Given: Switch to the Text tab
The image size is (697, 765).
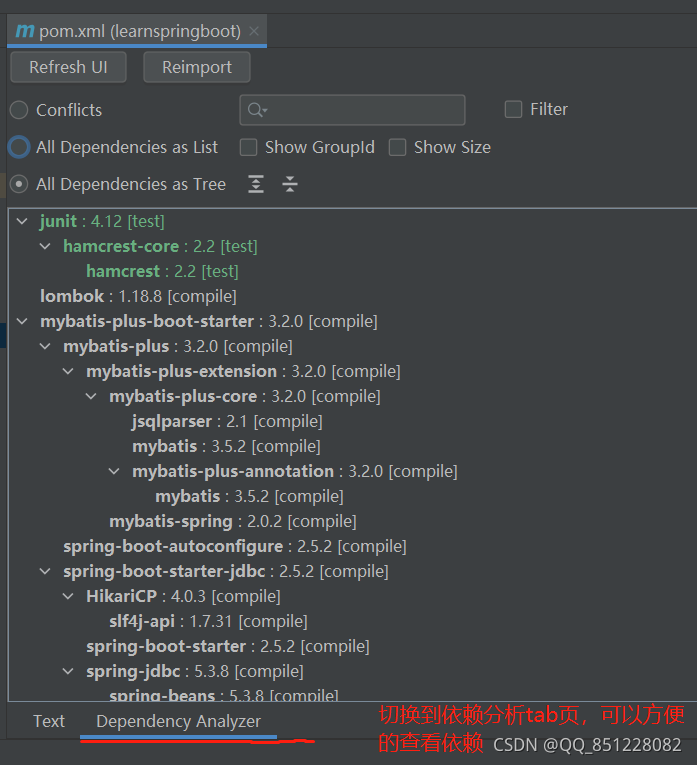Looking at the screenshot, I should coord(49,721).
